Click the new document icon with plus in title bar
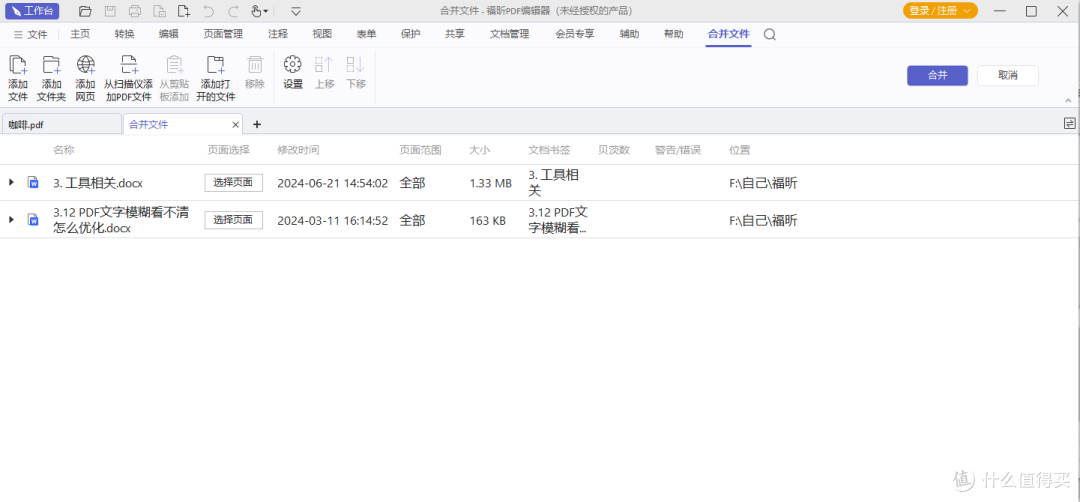Viewport: 1080px width, 502px height. tap(184, 11)
